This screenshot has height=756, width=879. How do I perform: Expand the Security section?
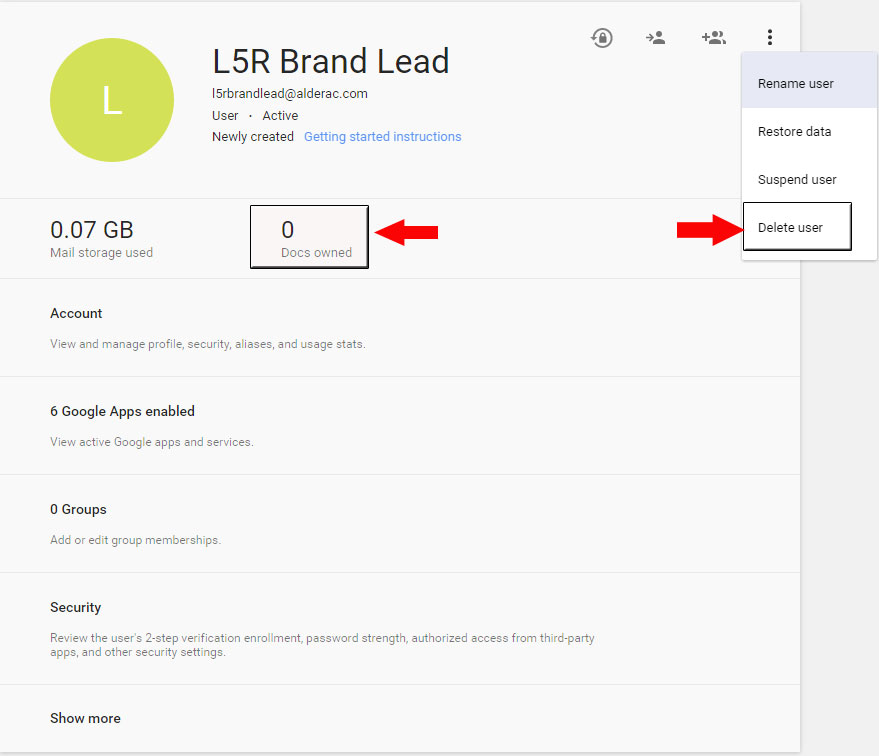[400, 628]
